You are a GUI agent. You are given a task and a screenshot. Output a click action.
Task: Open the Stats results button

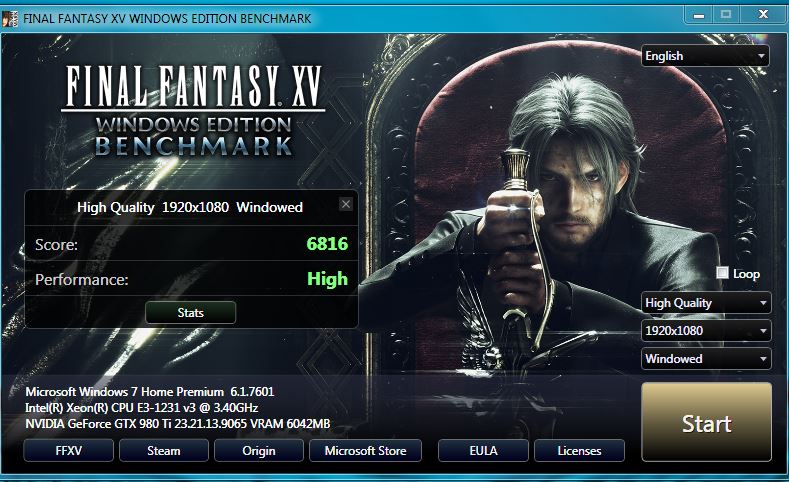tap(190, 312)
